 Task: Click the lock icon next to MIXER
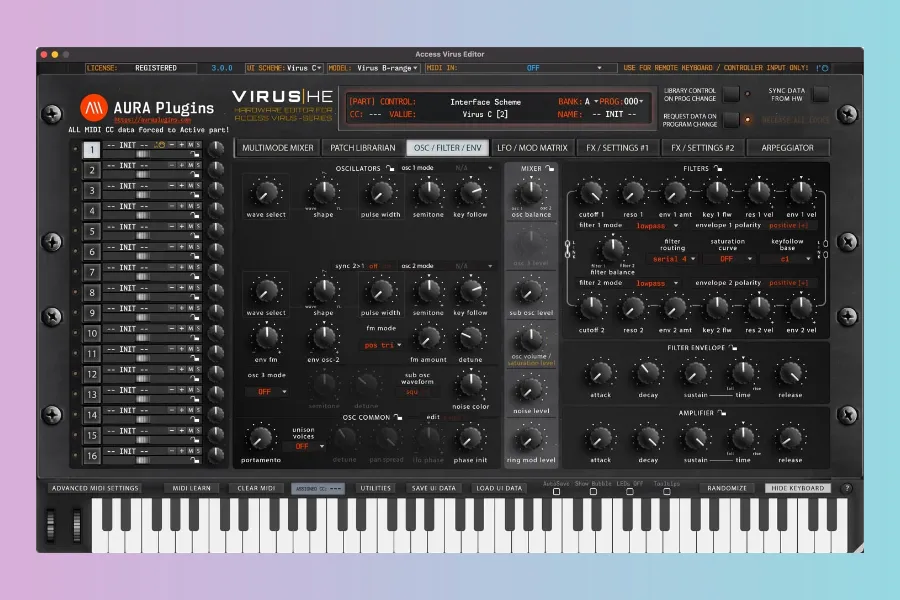pos(550,168)
